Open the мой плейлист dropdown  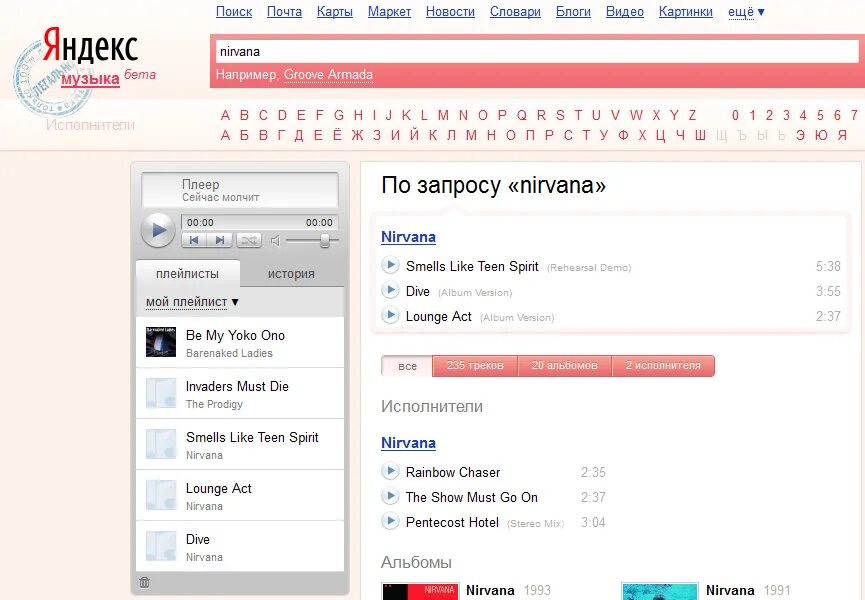tap(192, 302)
